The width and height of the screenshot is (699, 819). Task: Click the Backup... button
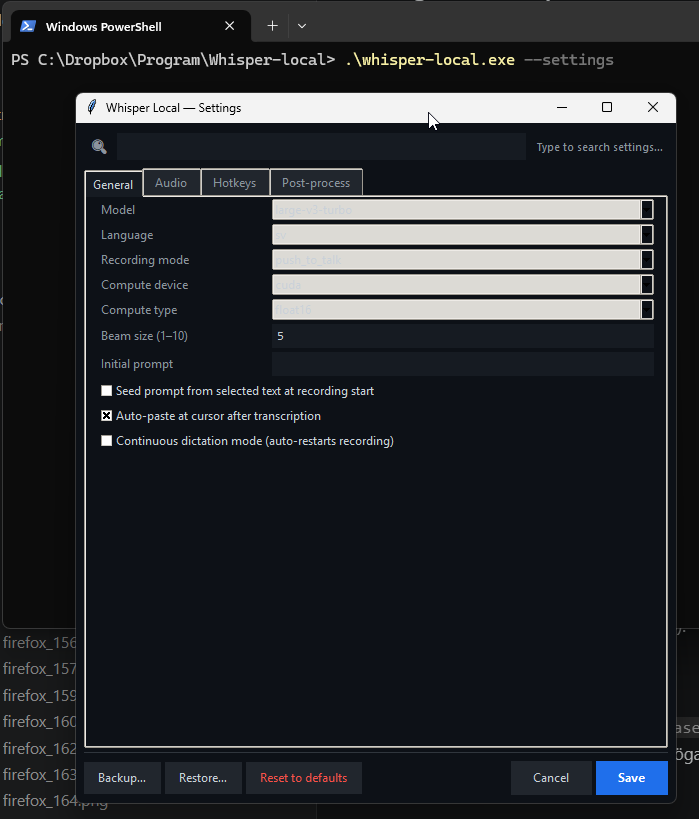(122, 778)
